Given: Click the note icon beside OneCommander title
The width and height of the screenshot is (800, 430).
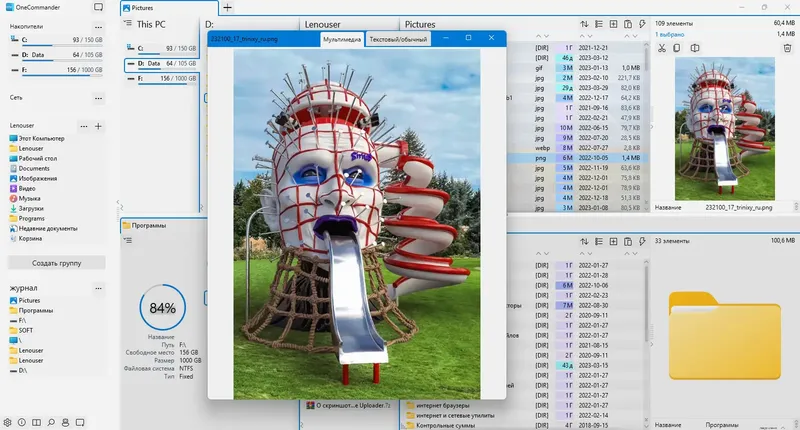Looking at the screenshot, I should 98,7.
